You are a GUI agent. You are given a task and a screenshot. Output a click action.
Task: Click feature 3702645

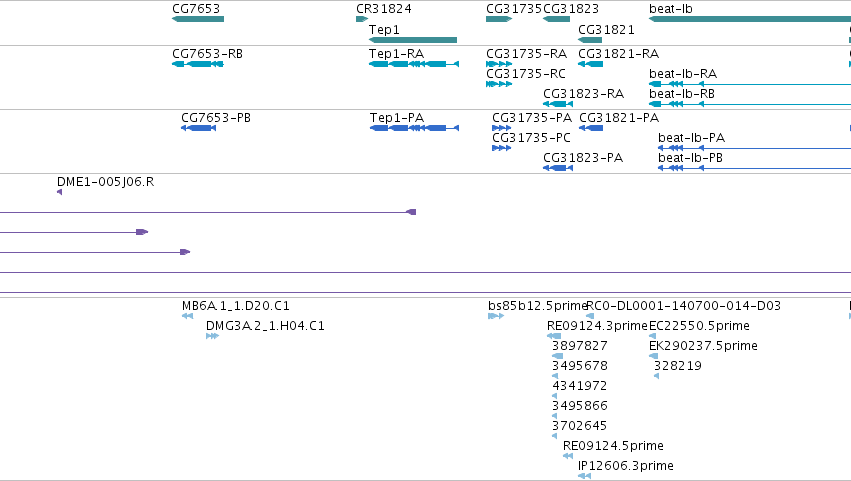[555, 436]
